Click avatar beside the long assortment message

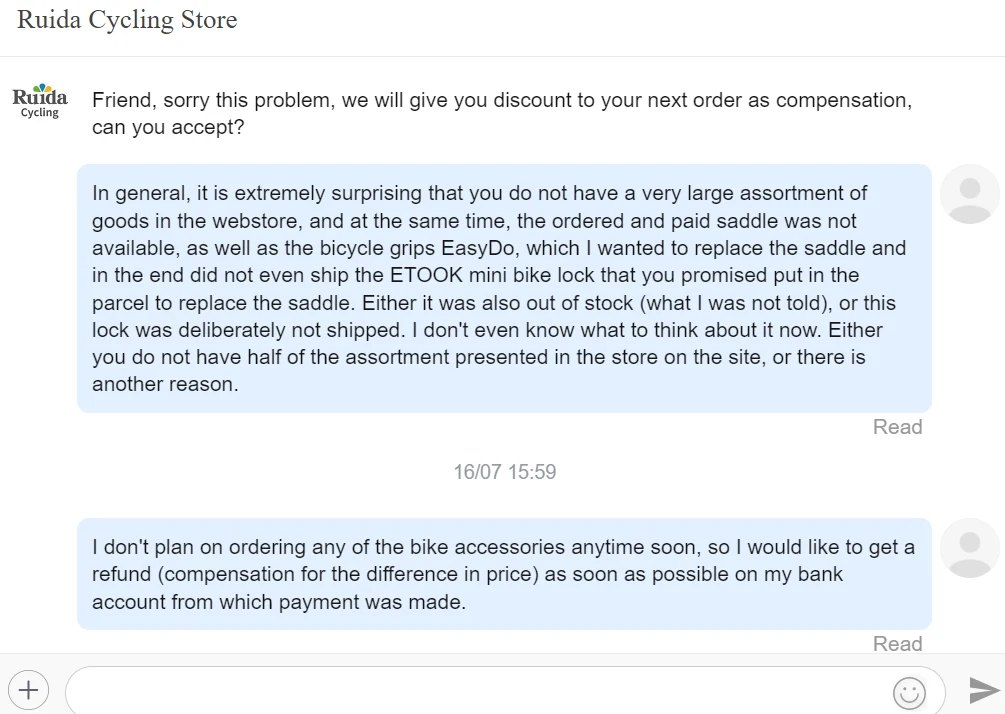coord(969,194)
